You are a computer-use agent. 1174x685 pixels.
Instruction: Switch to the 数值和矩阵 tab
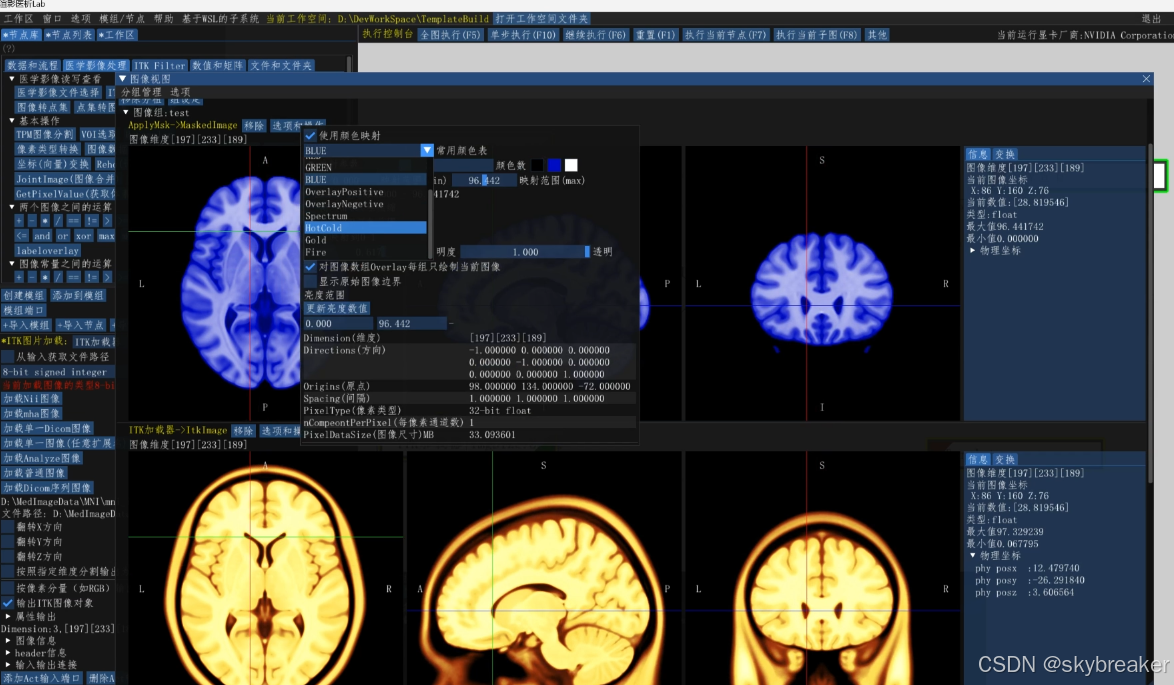[218, 66]
